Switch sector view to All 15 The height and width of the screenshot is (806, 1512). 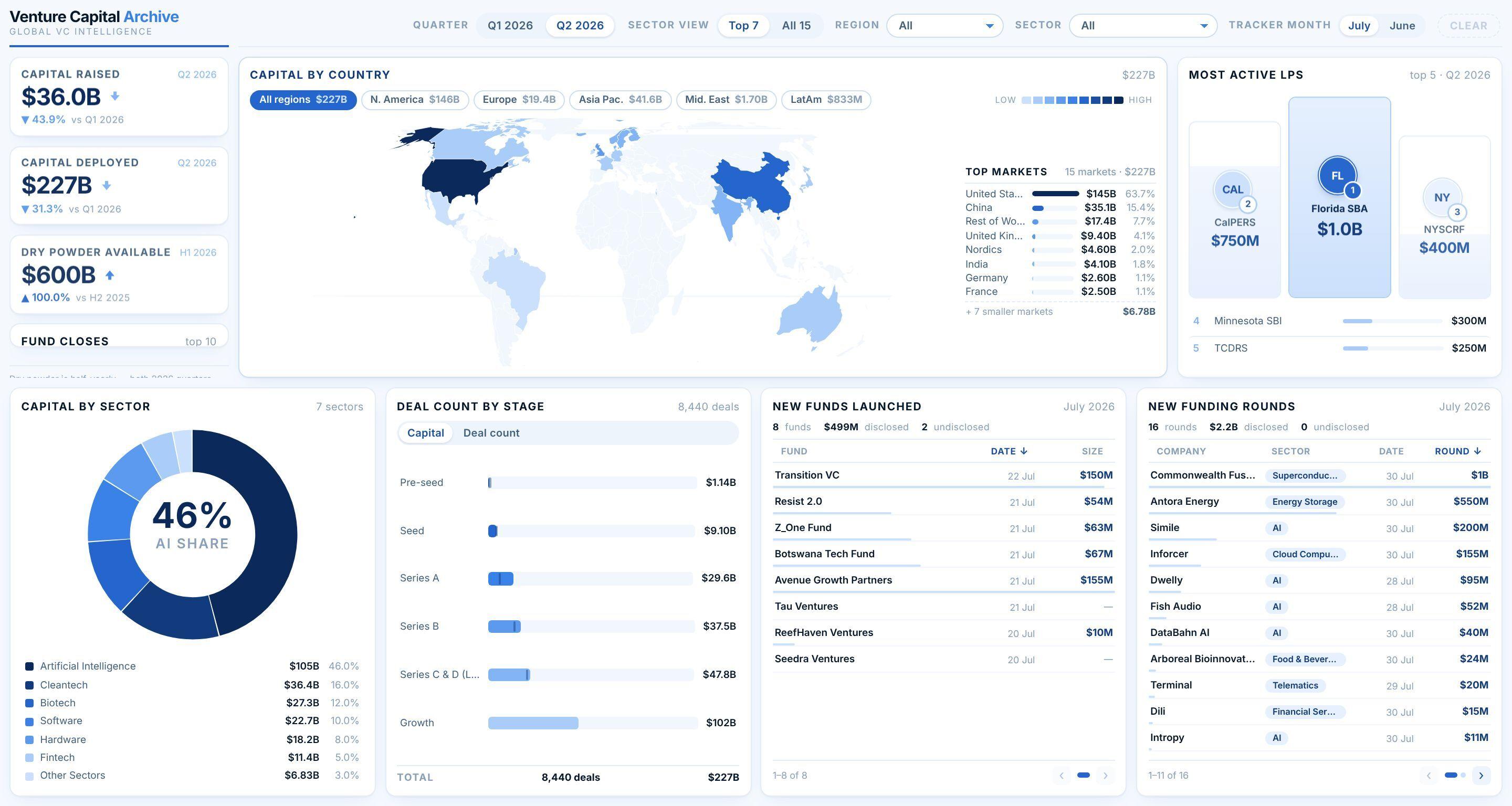tap(796, 25)
